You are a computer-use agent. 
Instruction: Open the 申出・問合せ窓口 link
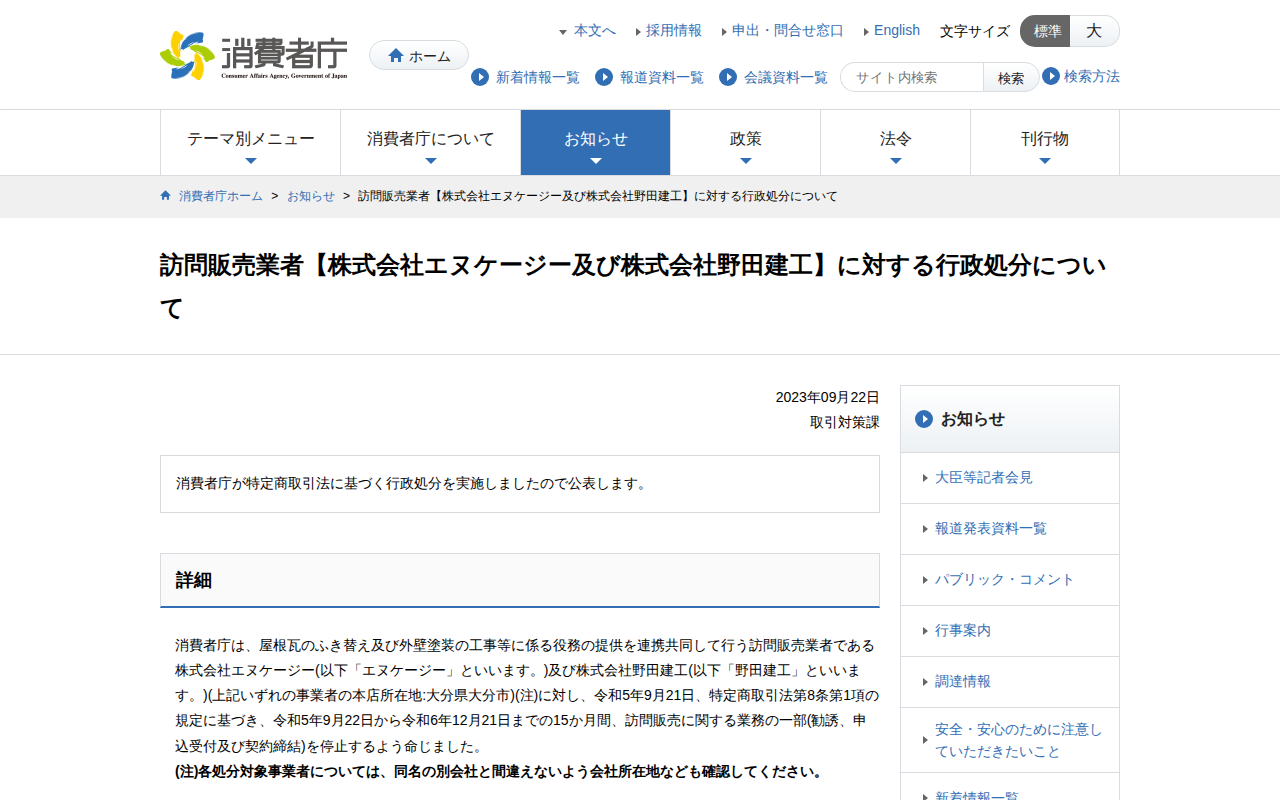pos(788,31)
